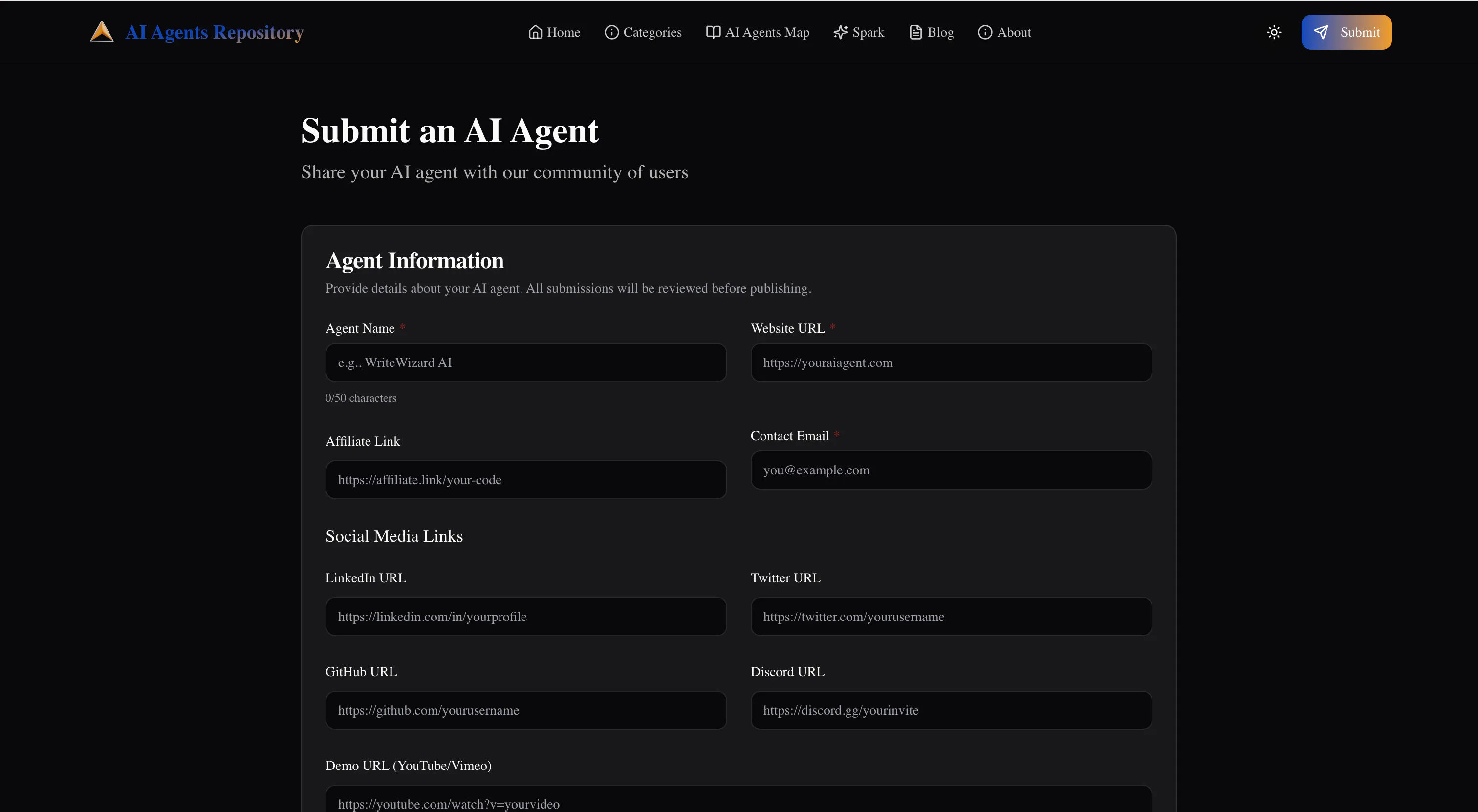Screen dimensions: 1478x812
Task: Click 'Share your AI agent with our community' subtitle
Action: click(x=495, y=172)
